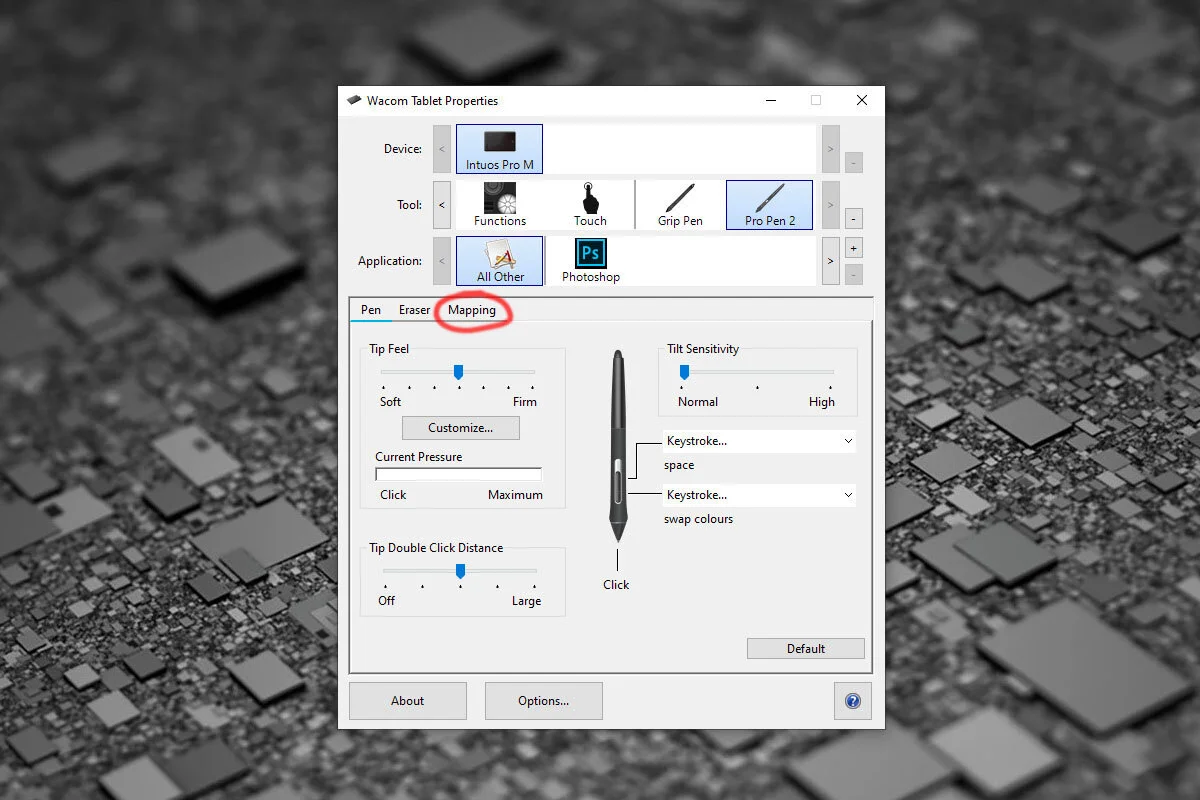Open the lower pen button Keystroke dropdown
This screenshot has height=800, width=1200.
[760, 495]
